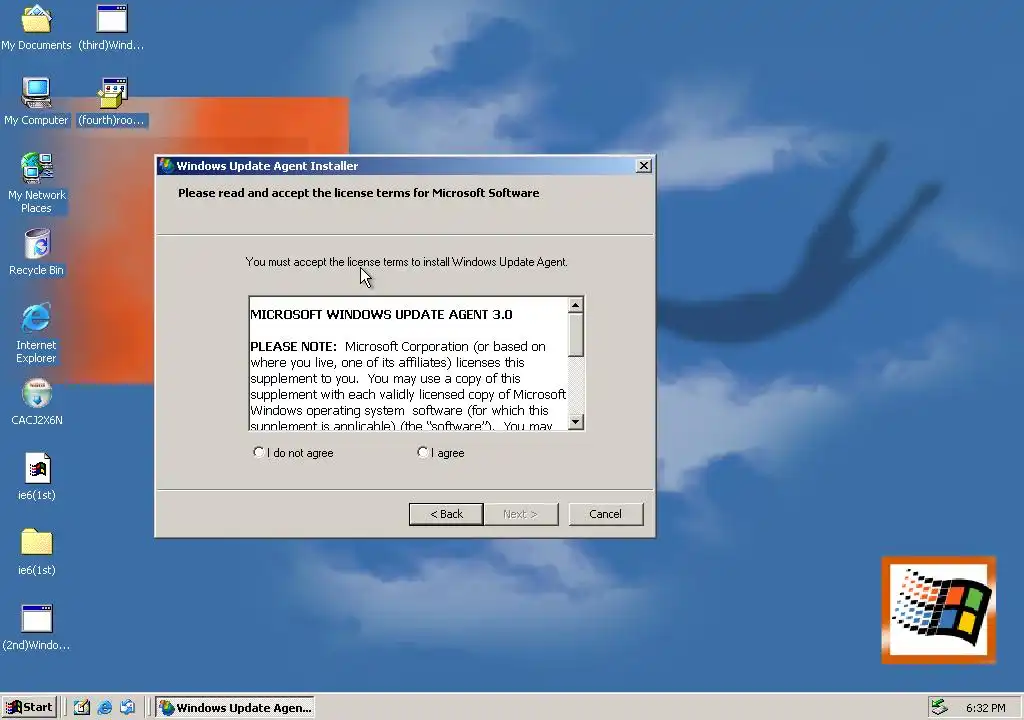This screenshot has width=1024, height=720.
Task: Select My Network Places icon
Action: click(x=37, y=183)
